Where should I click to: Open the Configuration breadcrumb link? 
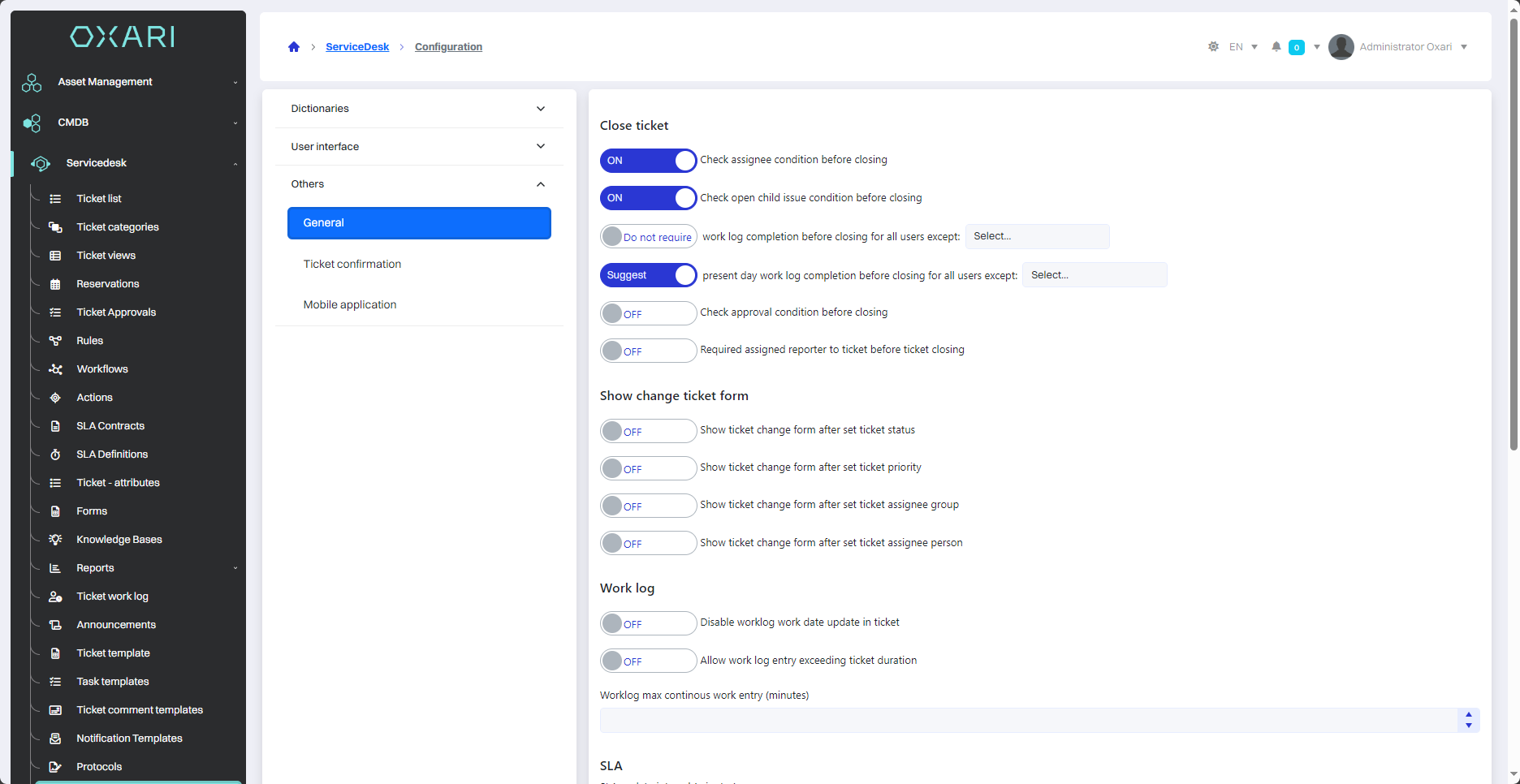(x=448, y=47)
